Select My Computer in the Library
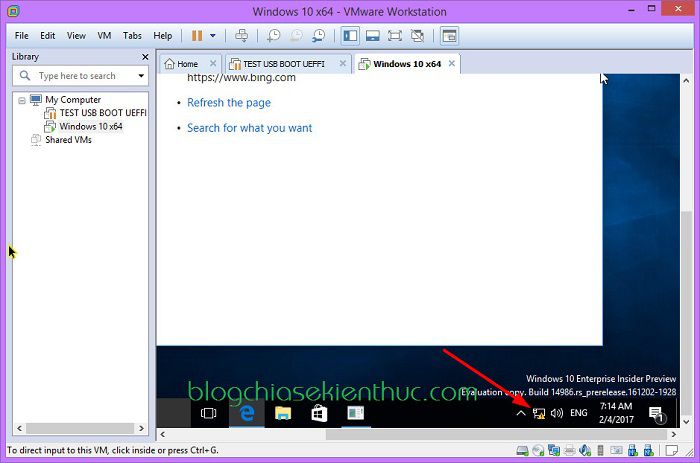Image resolution: width=700 pixels, height=463 pixels. click(73, 100)
